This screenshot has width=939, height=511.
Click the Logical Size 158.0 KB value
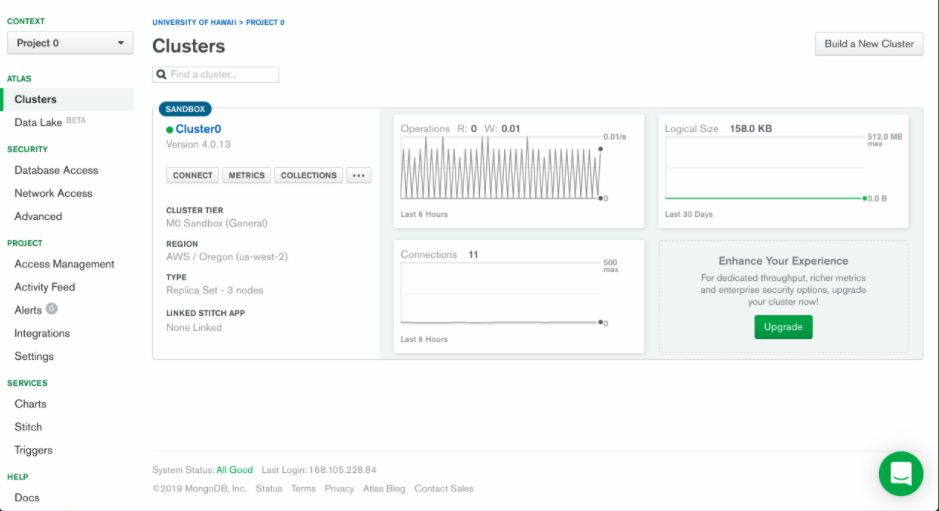click(750, 129)
